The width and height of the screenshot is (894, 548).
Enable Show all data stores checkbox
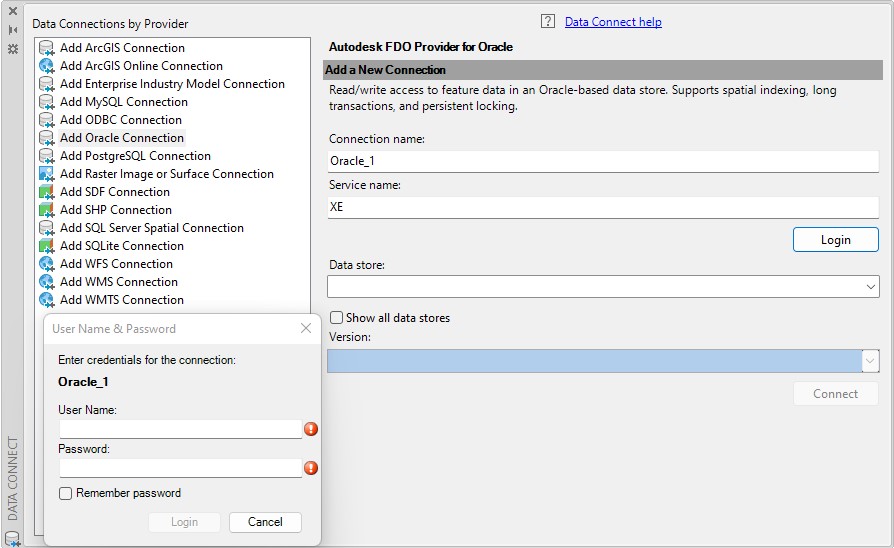336,318
